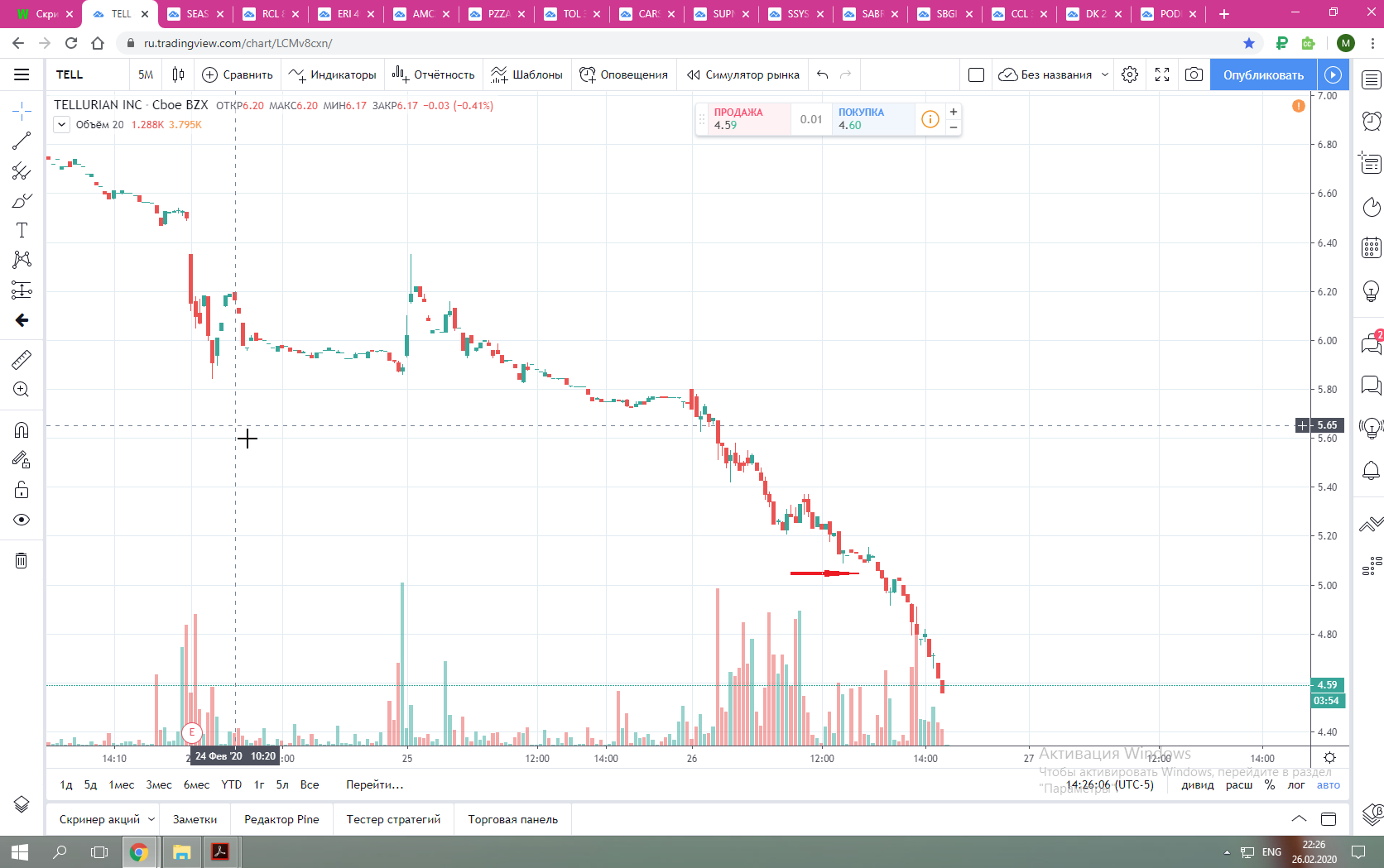1384x868 pixels.
Task: Select the 3мес time range
Action: coord(159,784)
